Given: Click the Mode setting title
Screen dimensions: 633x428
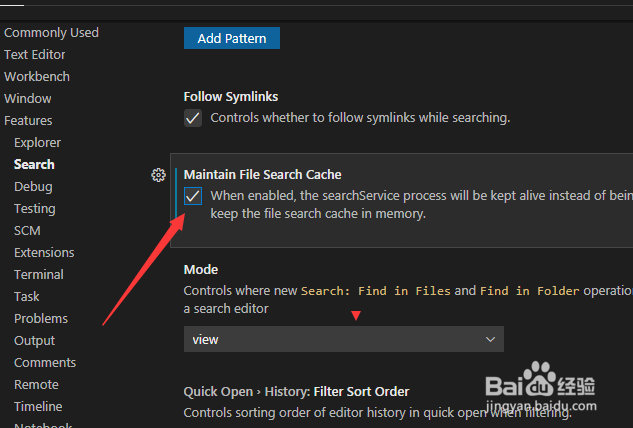Looking at the screenshot, I should (x=201, y=269).
